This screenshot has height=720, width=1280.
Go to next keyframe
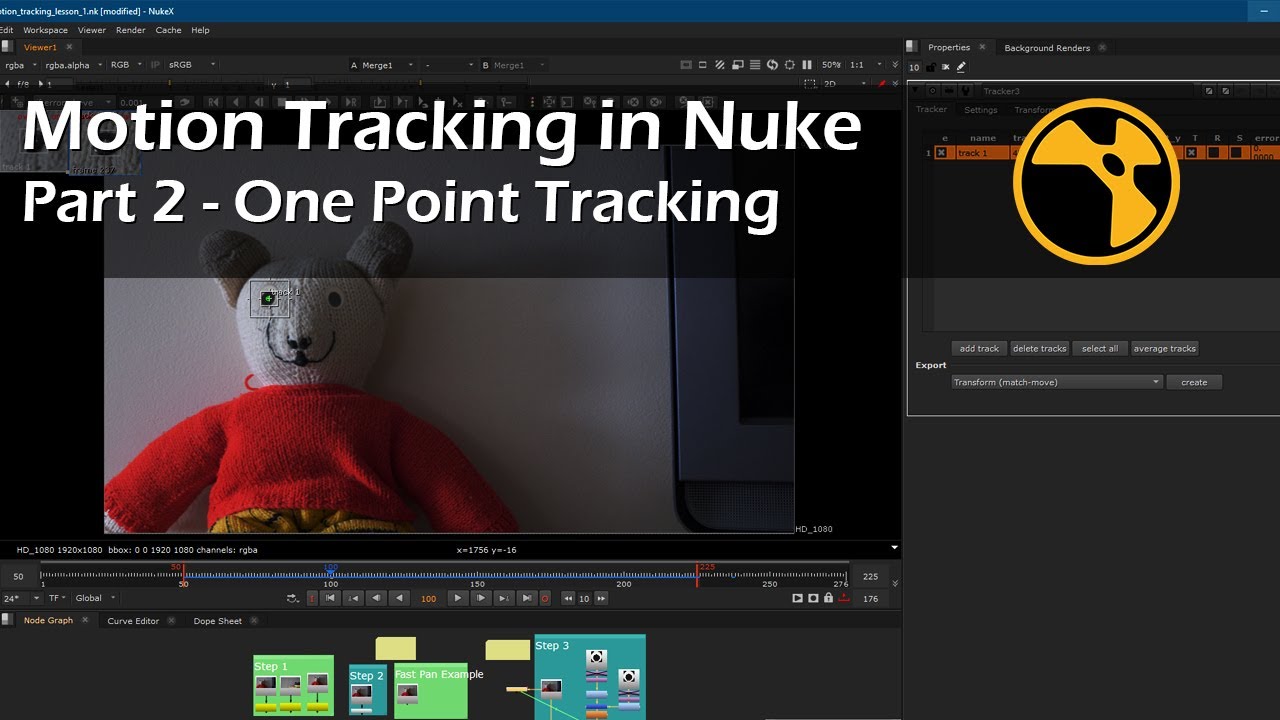pyautogui.click(x=504, y=598)
